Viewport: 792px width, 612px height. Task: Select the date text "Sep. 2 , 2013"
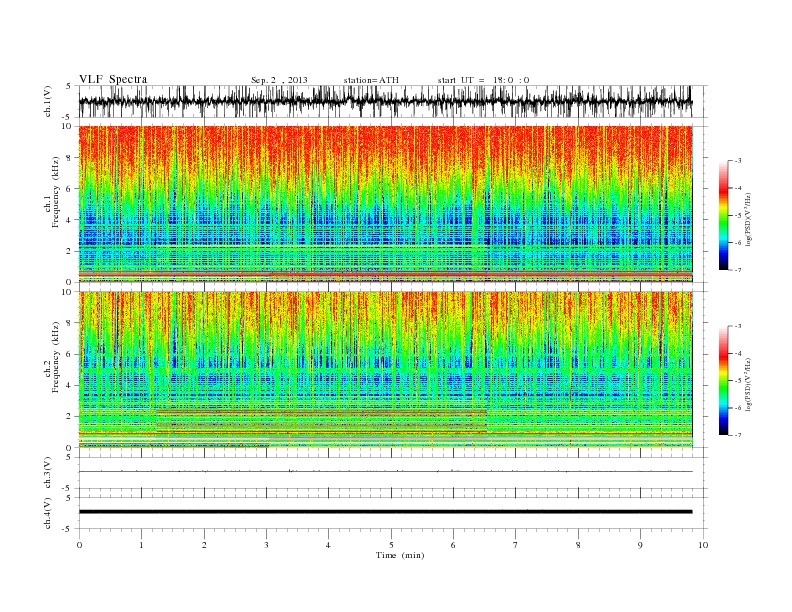coord(279,80)
